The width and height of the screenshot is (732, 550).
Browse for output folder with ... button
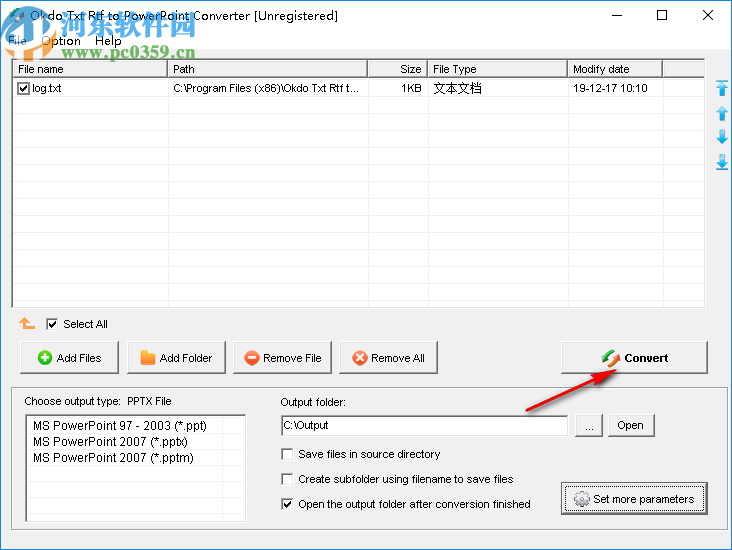coord(589,425)
